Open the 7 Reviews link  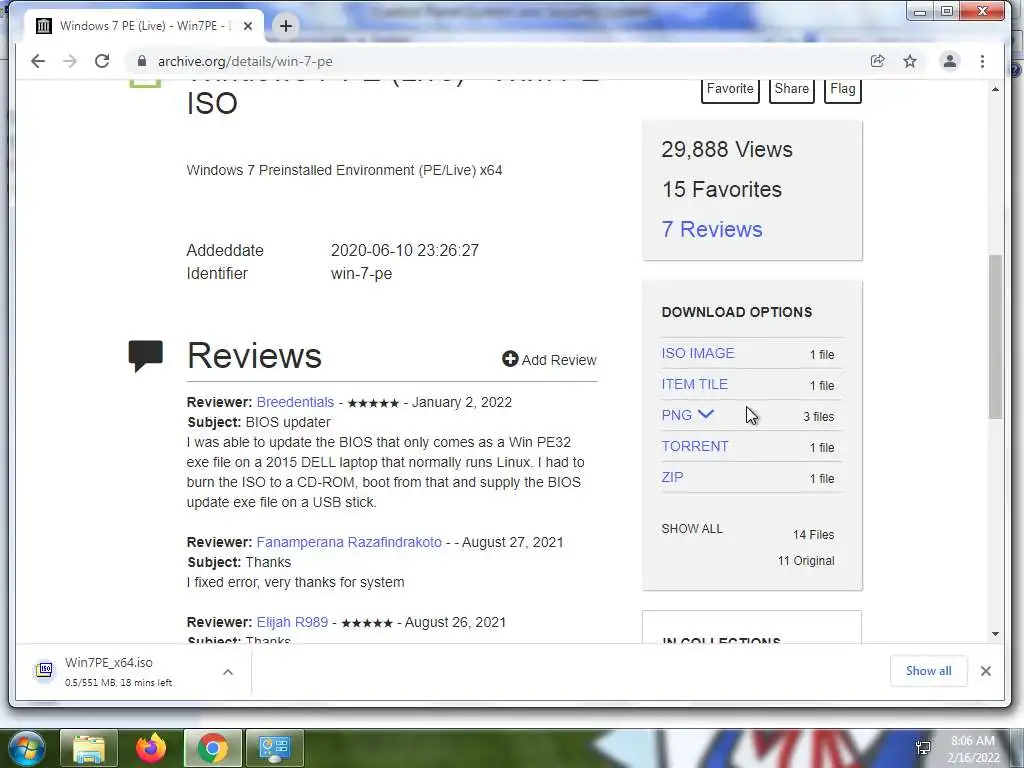click(712, 229)
